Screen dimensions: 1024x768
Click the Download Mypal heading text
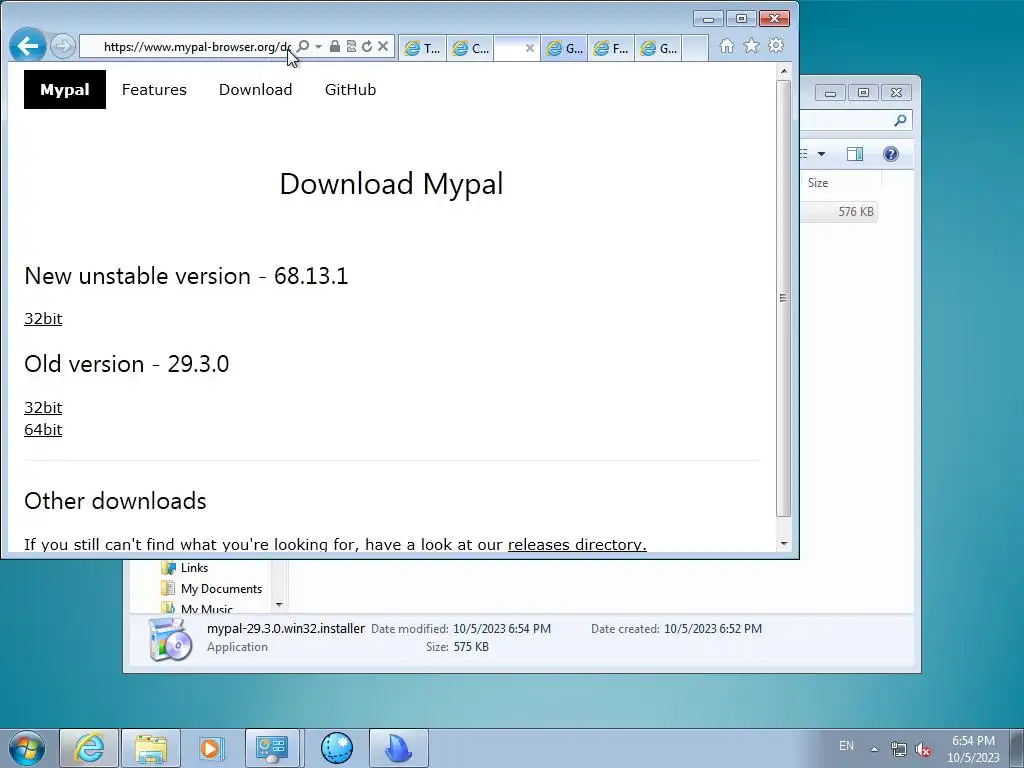(391, 184)
